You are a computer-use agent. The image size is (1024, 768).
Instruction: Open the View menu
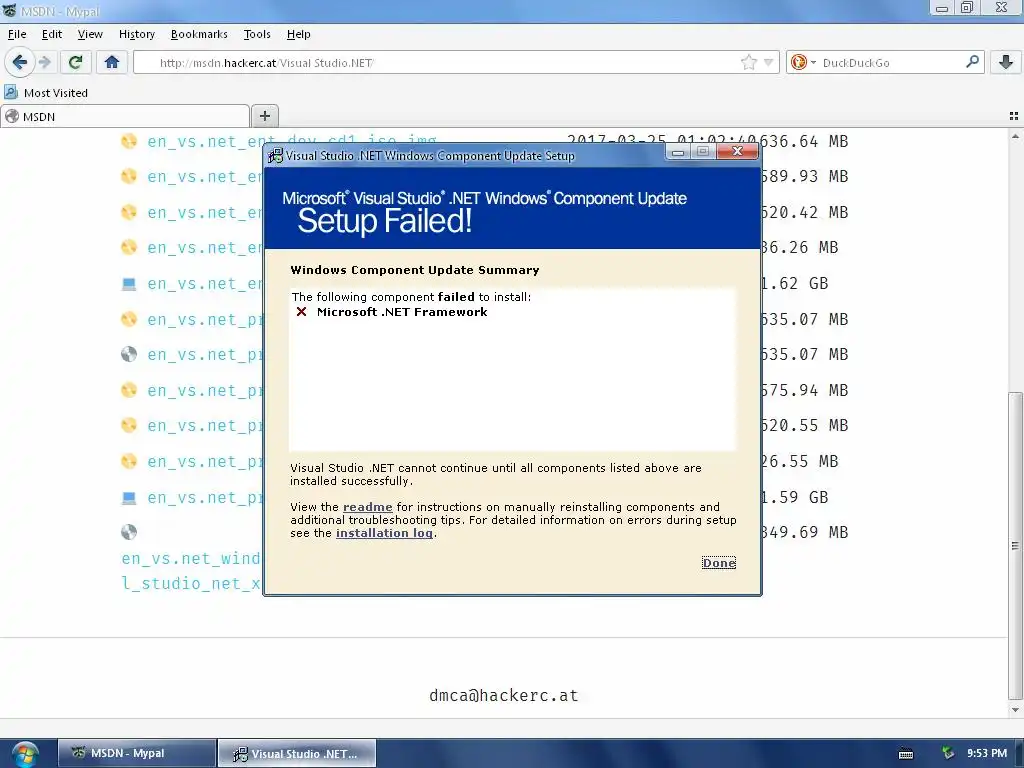point(90,34)
